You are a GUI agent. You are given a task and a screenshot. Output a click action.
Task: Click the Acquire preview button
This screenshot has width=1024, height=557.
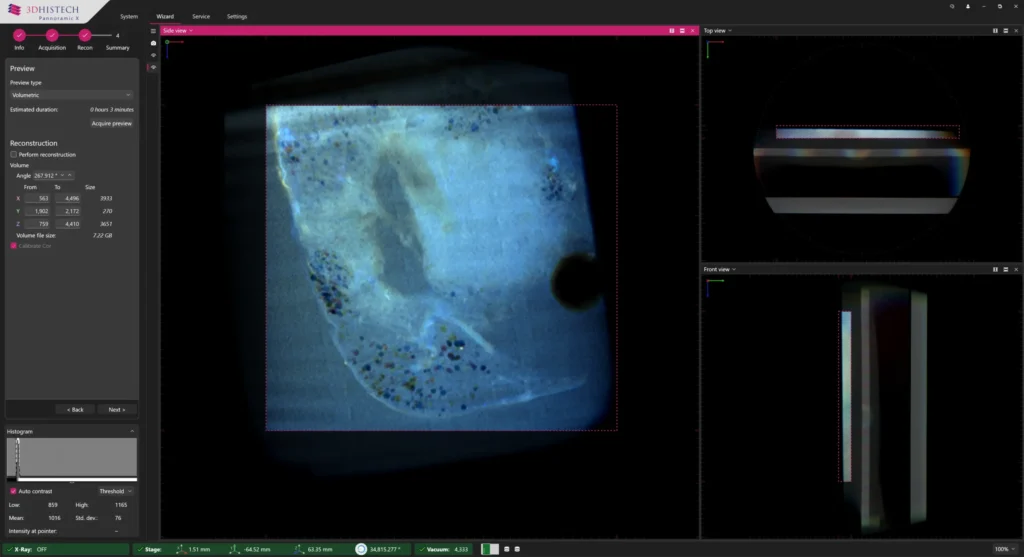click(112, 123)
